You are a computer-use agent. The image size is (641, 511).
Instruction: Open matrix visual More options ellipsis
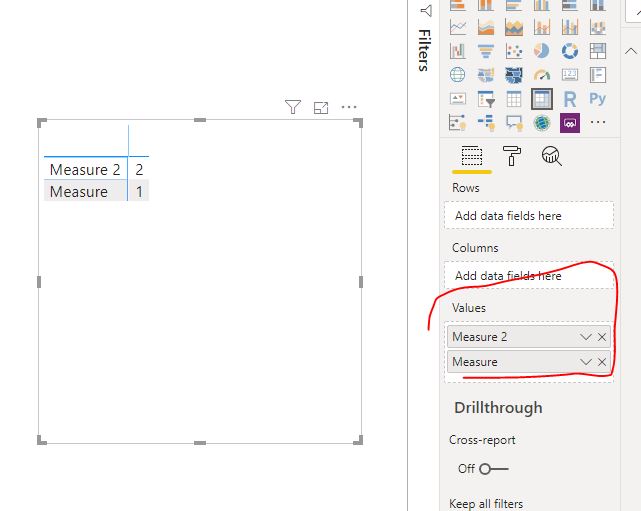pyautogui.click(x=349, y=107)
